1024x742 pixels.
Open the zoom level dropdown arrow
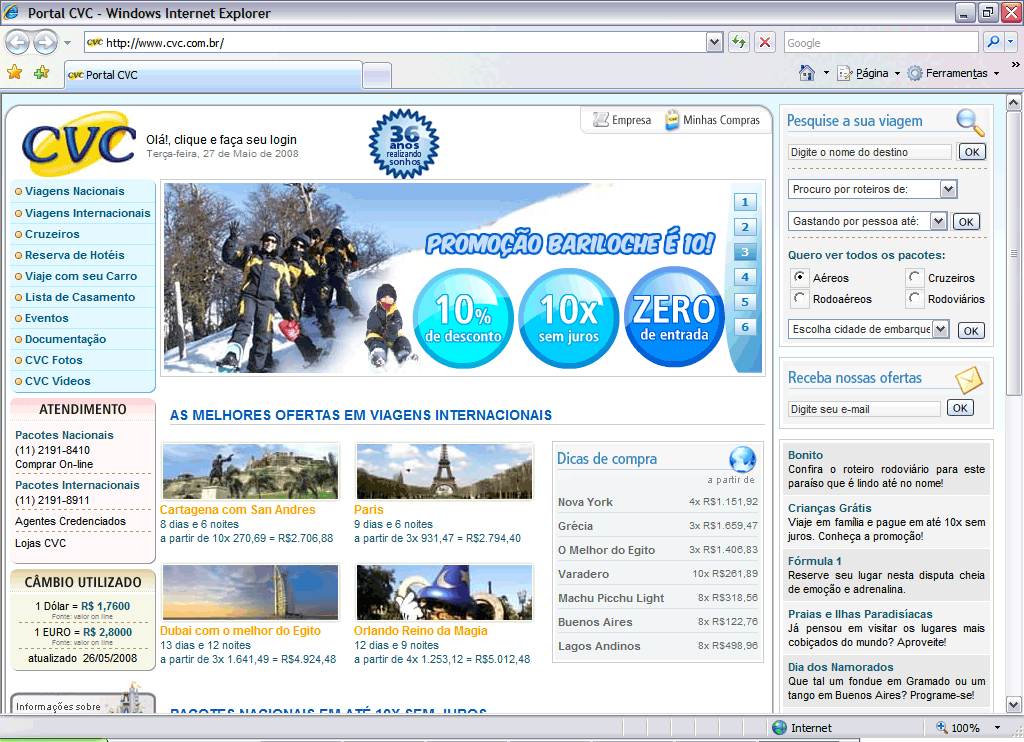(997, 728)
